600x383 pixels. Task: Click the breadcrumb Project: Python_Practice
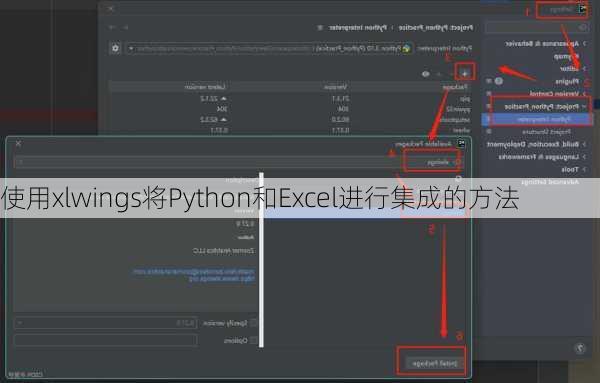(x=436, y=28)
